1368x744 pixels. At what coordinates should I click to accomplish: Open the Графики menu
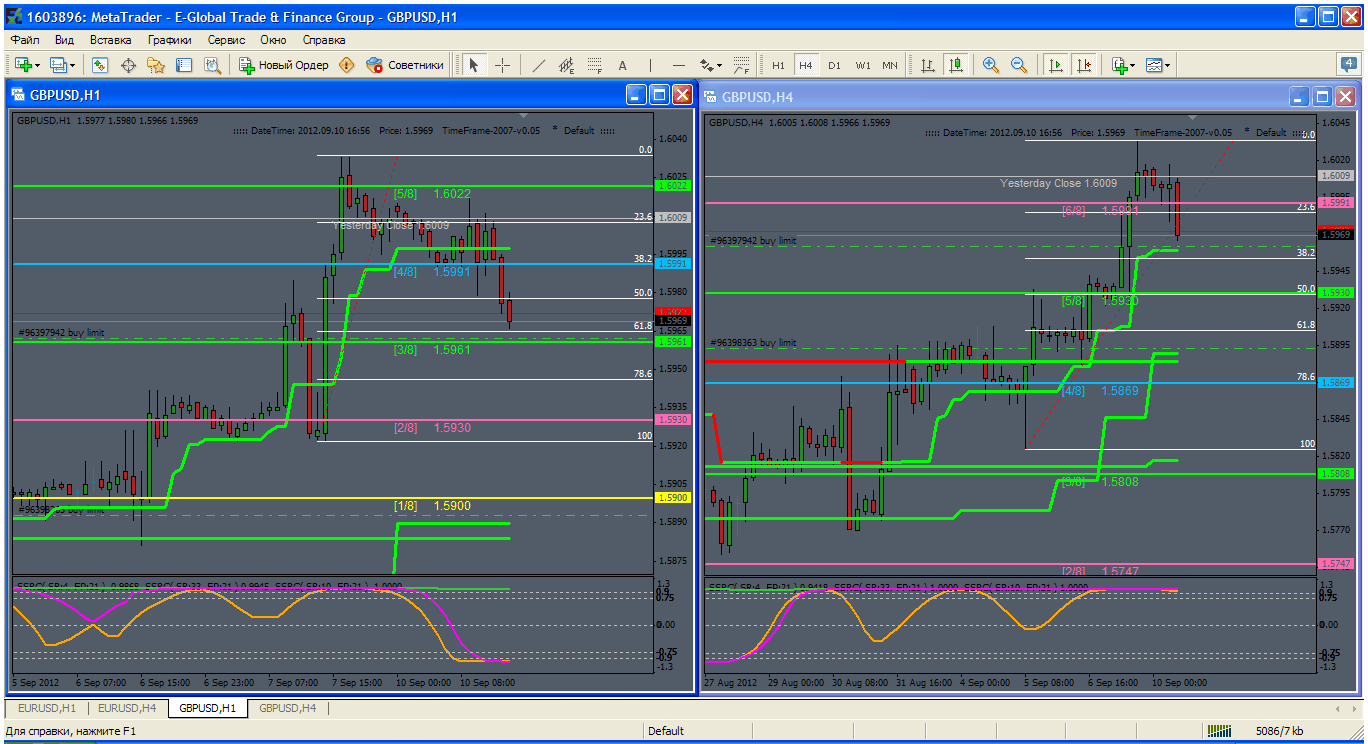coord(170,40)
